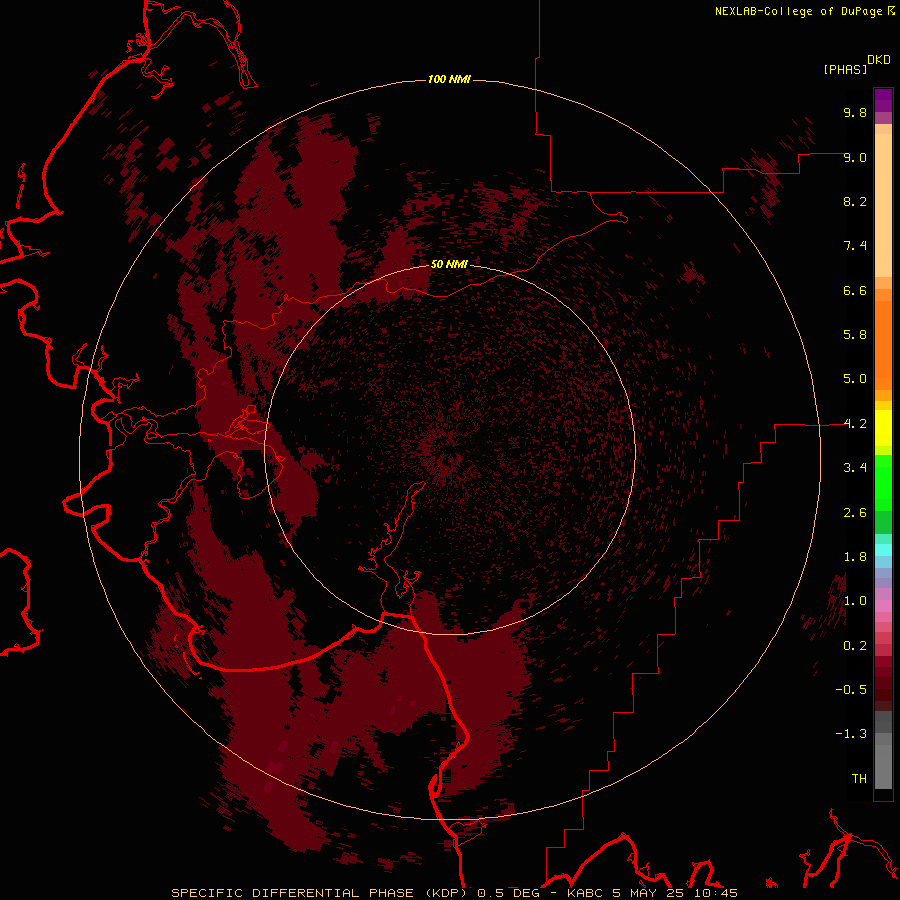Click the DKD unit label above the legend

click(879, 60)
